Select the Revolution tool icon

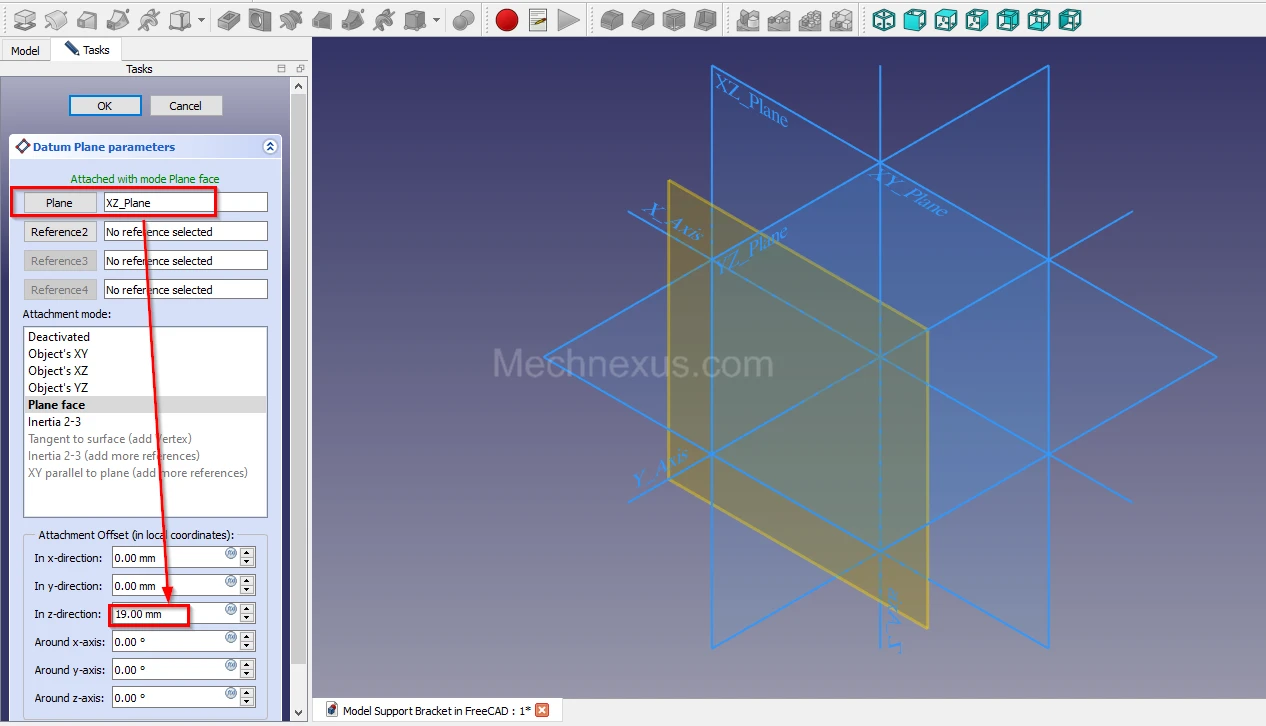click(x=57, y=19)
